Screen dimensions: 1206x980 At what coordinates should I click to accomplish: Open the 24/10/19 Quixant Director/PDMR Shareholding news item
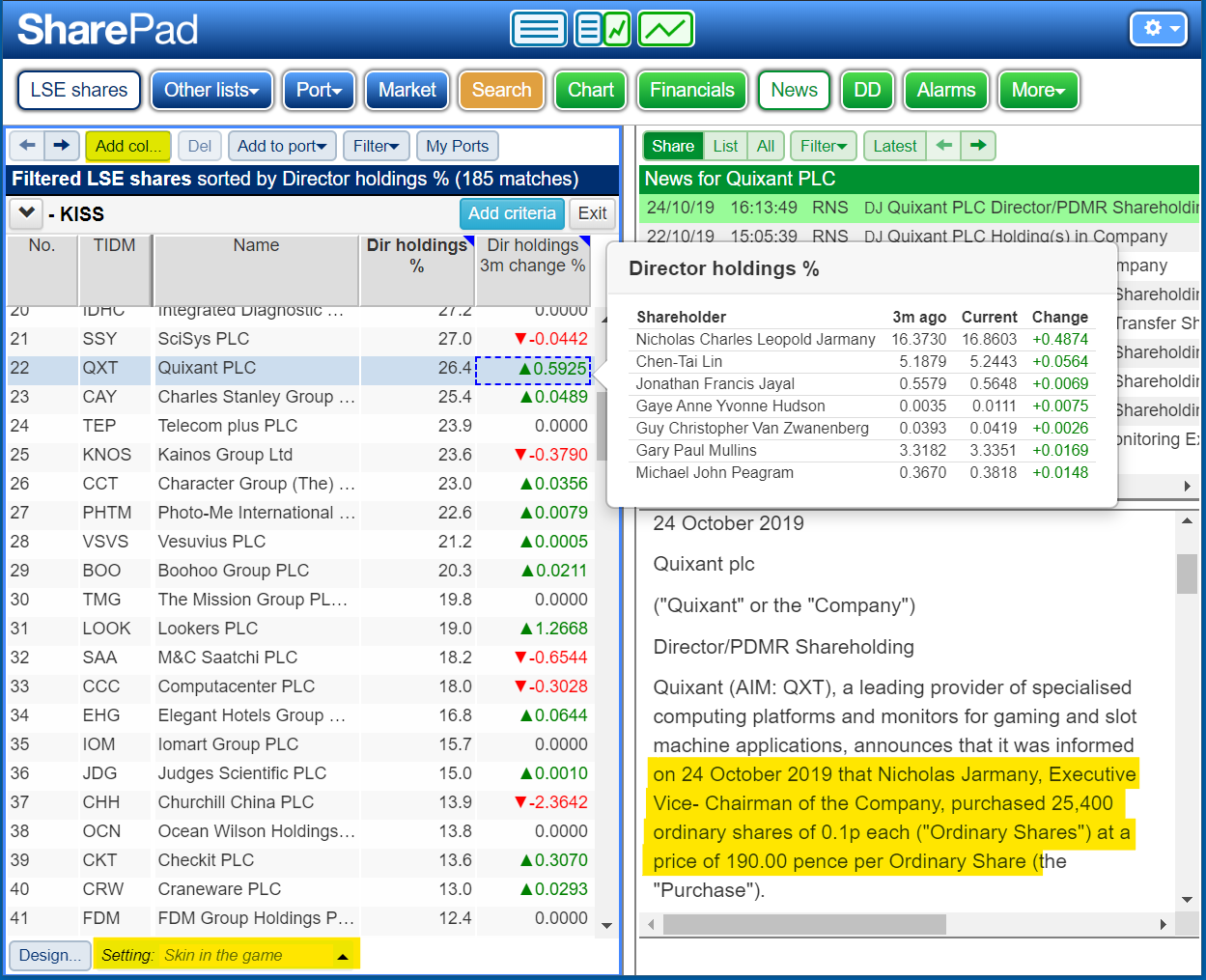[919, 208]
